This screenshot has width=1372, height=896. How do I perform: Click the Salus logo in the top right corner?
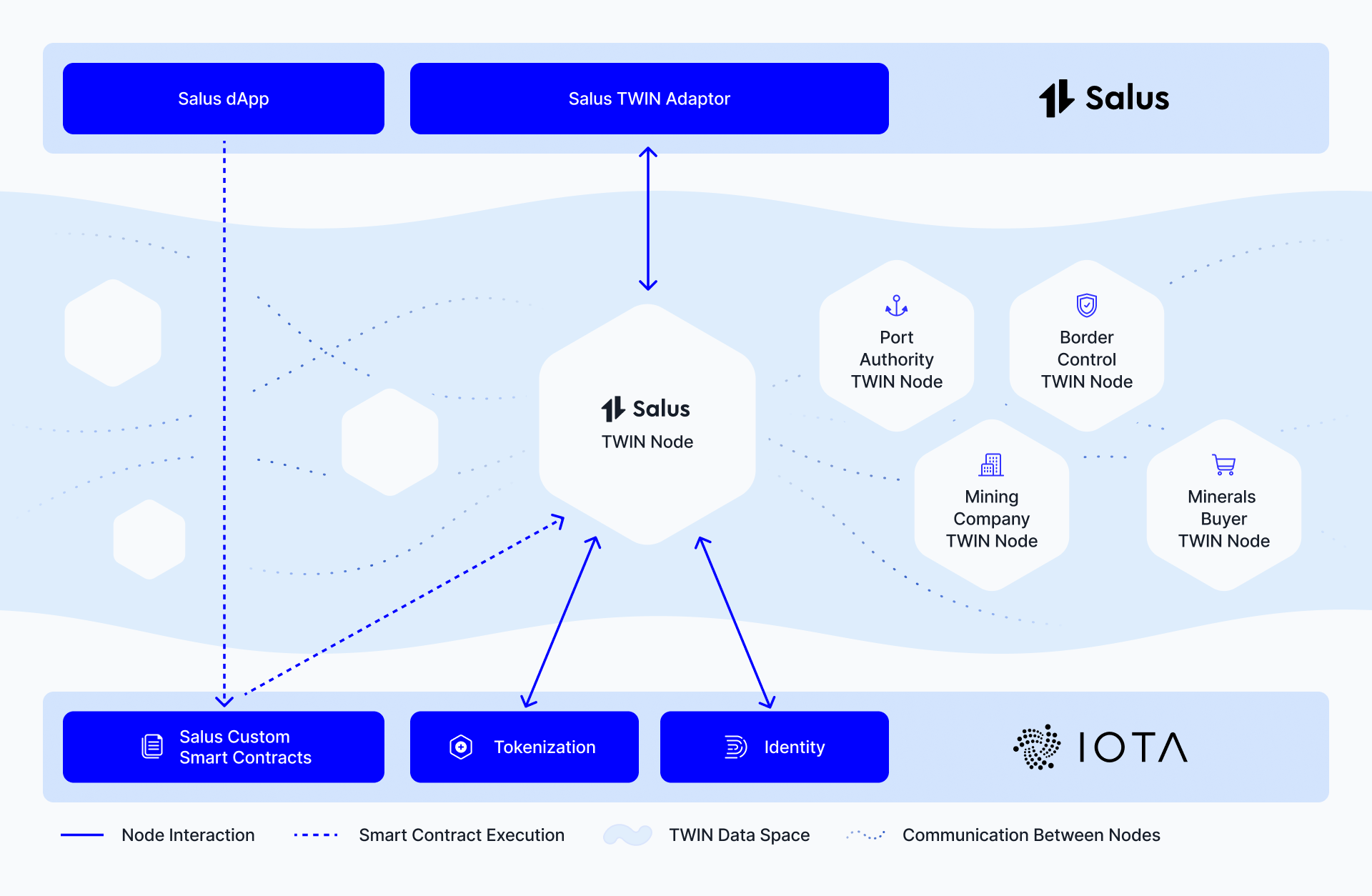click(1104, 99)
